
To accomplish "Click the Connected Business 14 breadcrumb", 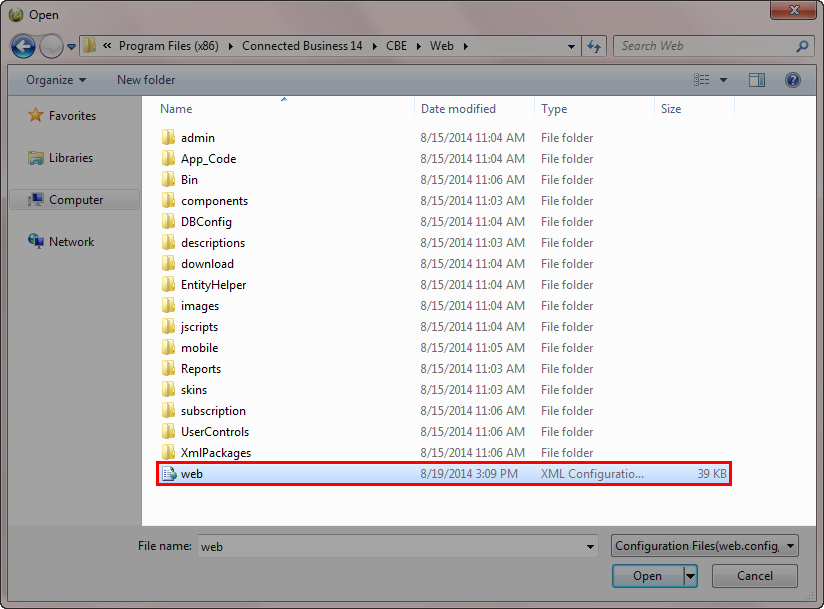I will click(302, 46).
